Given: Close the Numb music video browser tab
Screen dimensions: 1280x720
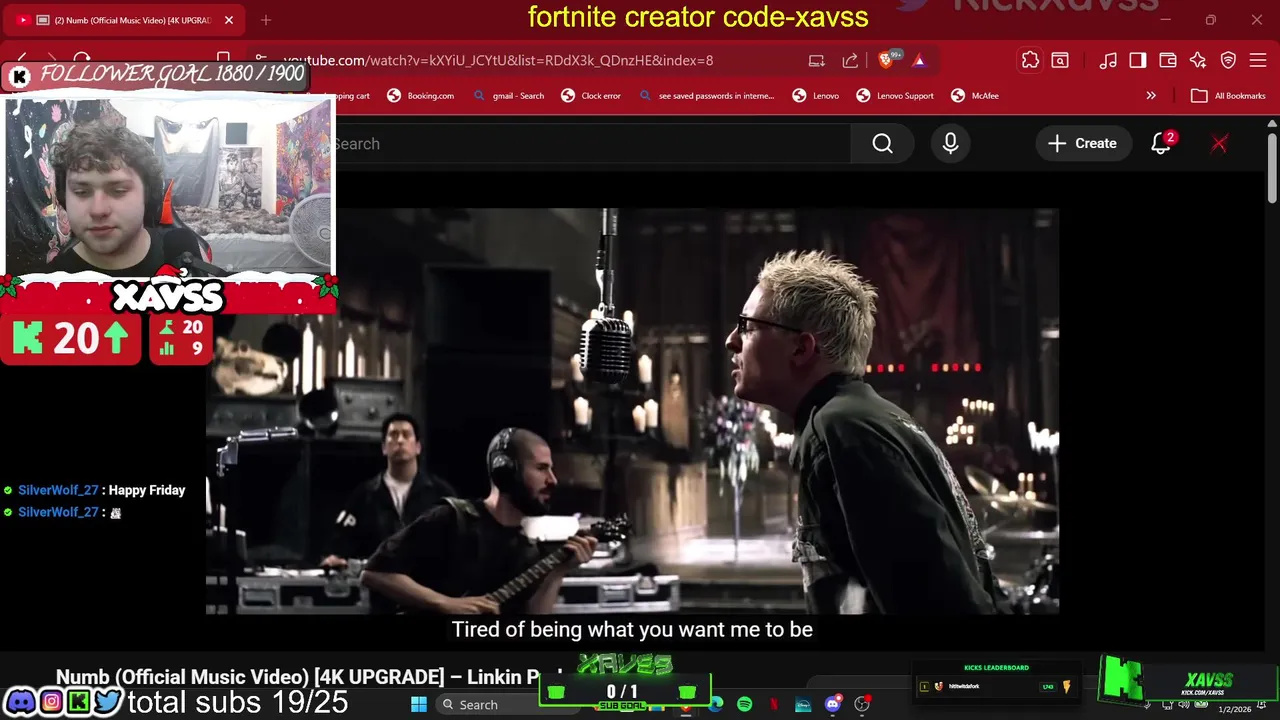Looking at the screenshot, I should [228, 20].
